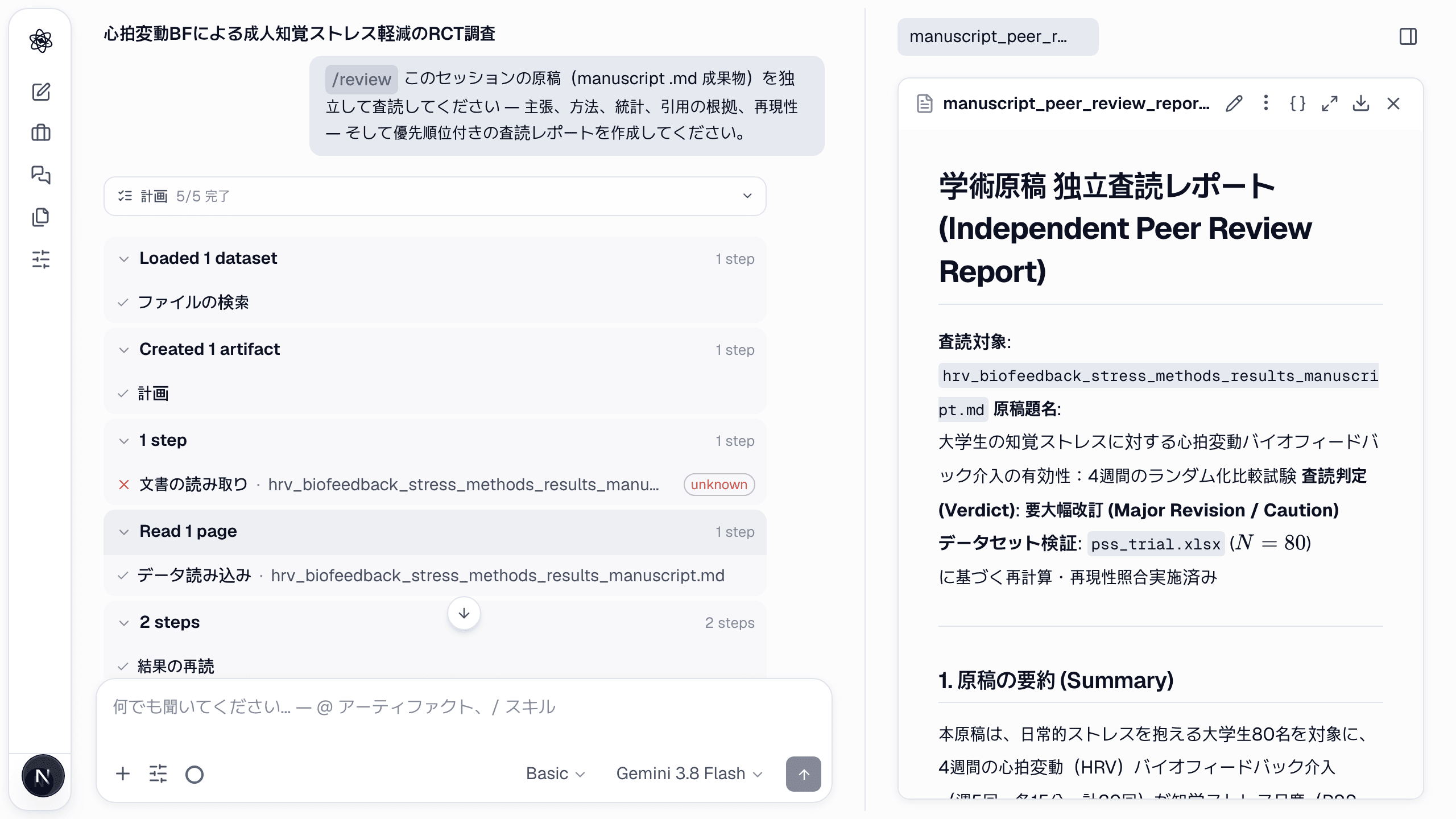Open the copied documents icon in sidebar
The height and width of the screenshot is (819, 1456).
tap(41, 217)
